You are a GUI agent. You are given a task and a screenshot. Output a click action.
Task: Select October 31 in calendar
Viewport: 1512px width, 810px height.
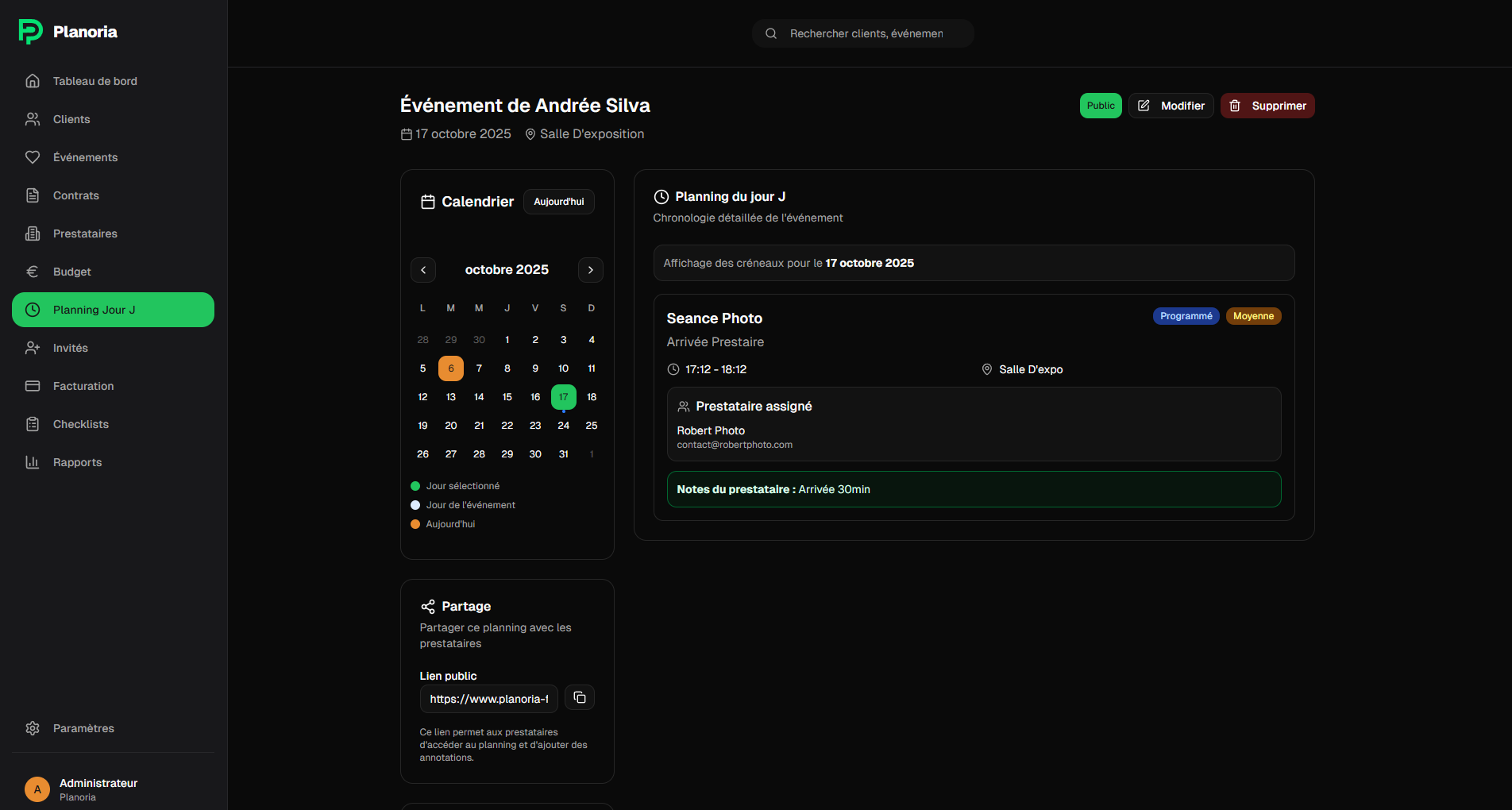[x=564, y=454]
